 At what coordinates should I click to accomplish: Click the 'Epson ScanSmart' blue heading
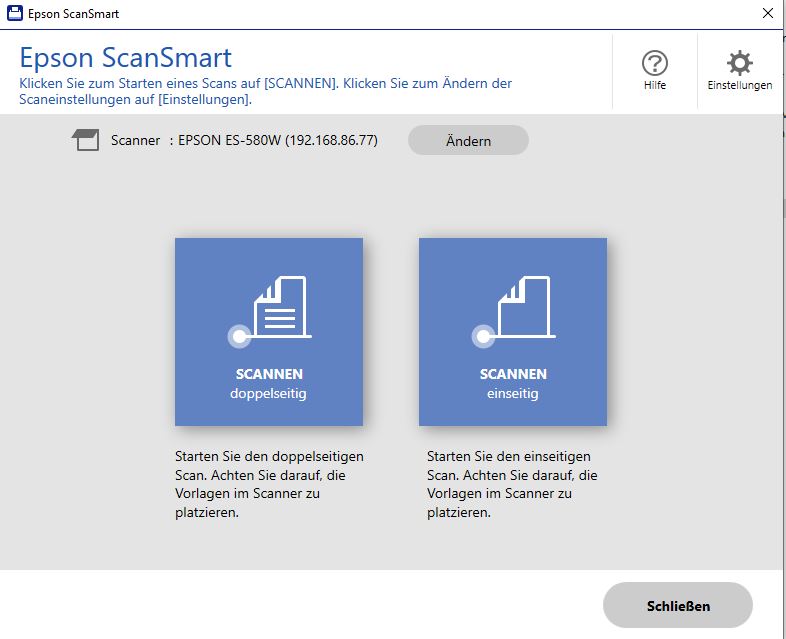(125, 57)
